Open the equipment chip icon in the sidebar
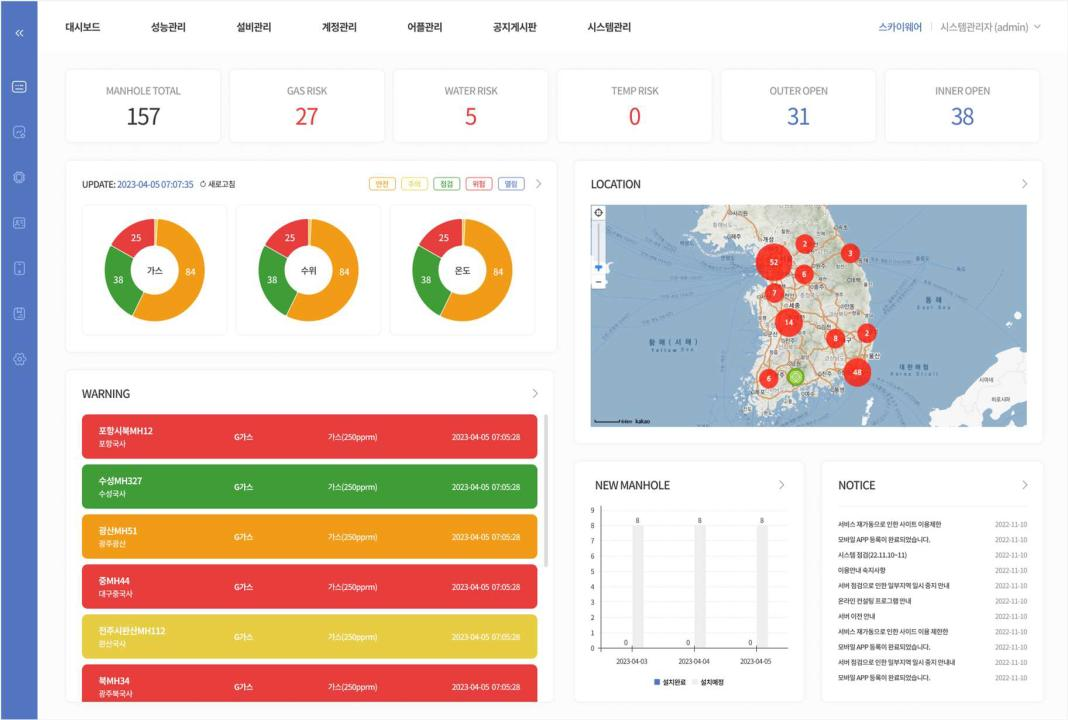 pyautogui.click(x=19, y=177)
